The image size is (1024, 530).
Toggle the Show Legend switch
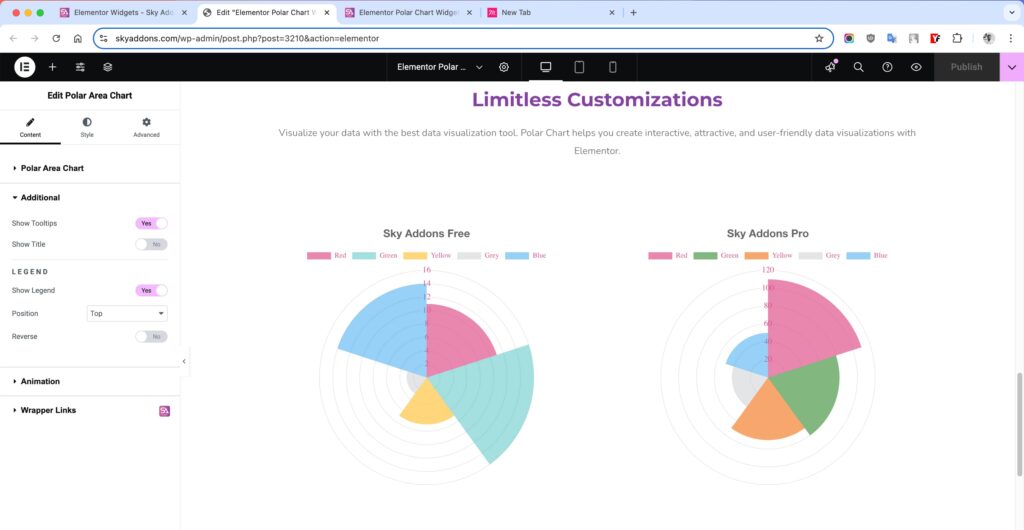152,290
